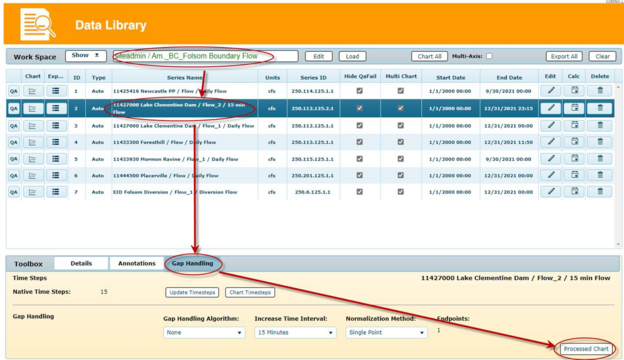The height and width of the screenshot is (360, 624).
Task: Delete the Foresthill series row
Action: [600, 142]
